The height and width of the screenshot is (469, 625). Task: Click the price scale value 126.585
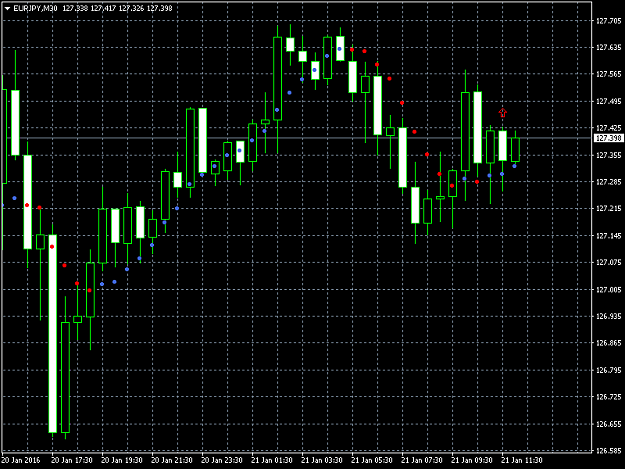[608, 451]
